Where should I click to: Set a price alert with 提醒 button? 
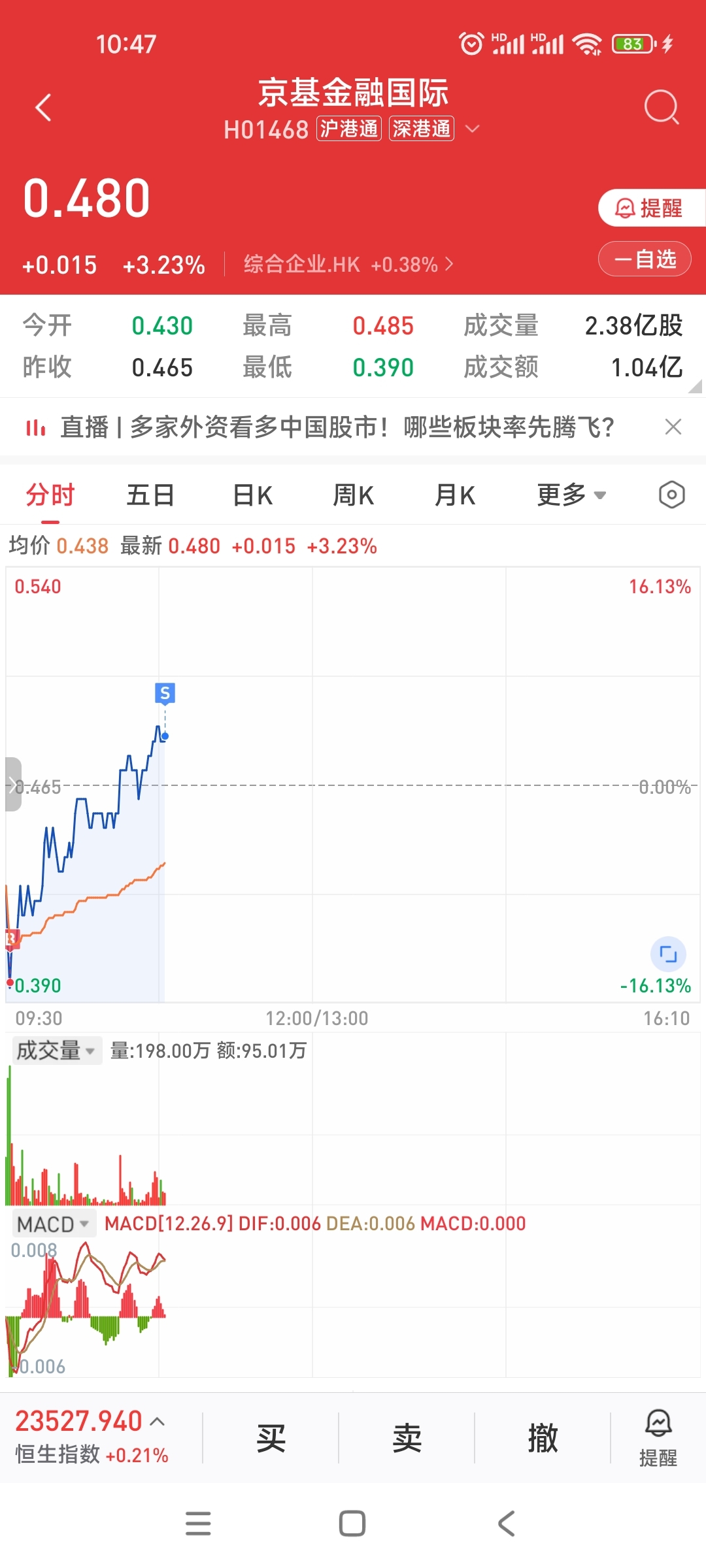(x=652, y=208)
